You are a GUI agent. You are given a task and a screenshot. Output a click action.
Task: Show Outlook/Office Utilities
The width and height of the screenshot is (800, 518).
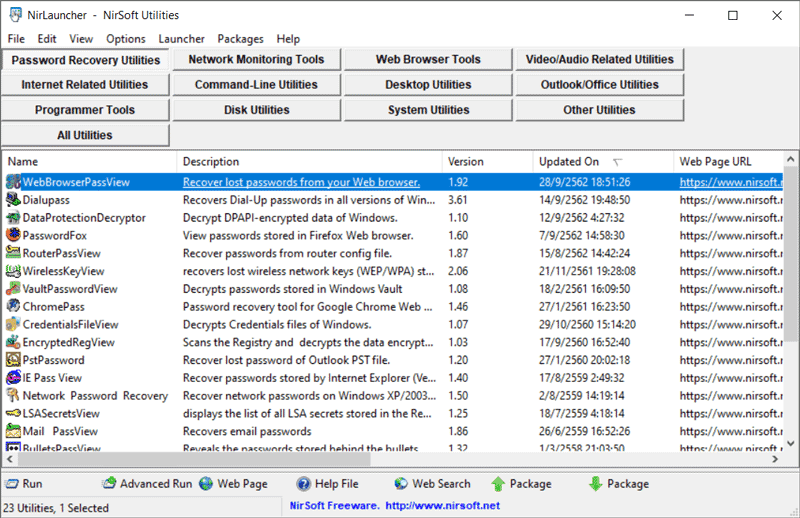(x=599, y=85)
